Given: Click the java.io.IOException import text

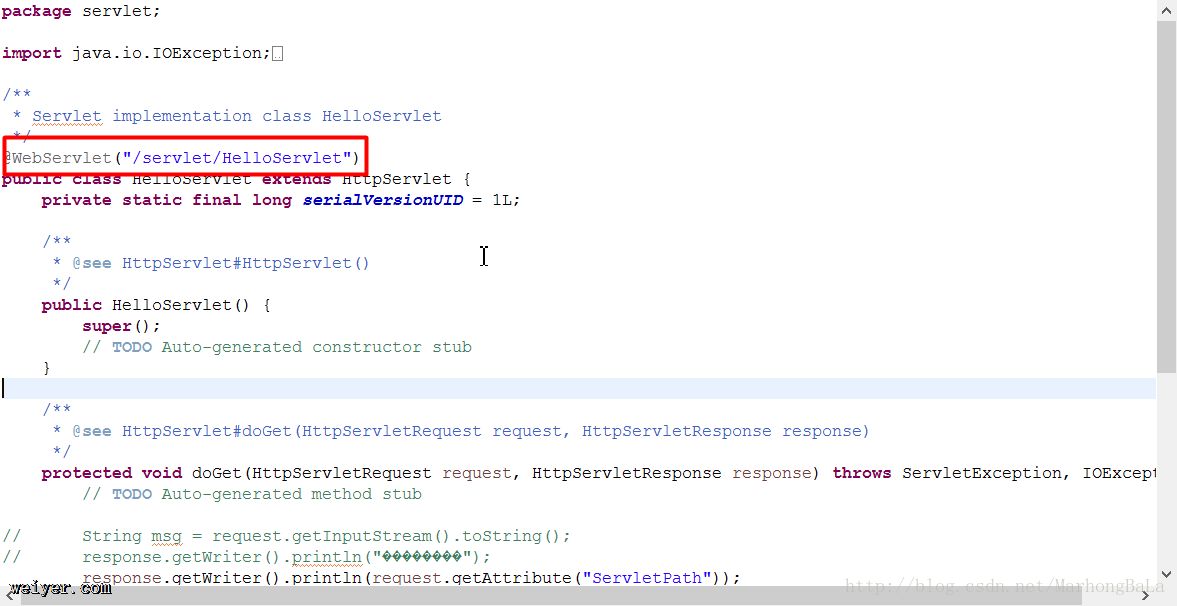Looking at the screenshot, I should [170, 54].
